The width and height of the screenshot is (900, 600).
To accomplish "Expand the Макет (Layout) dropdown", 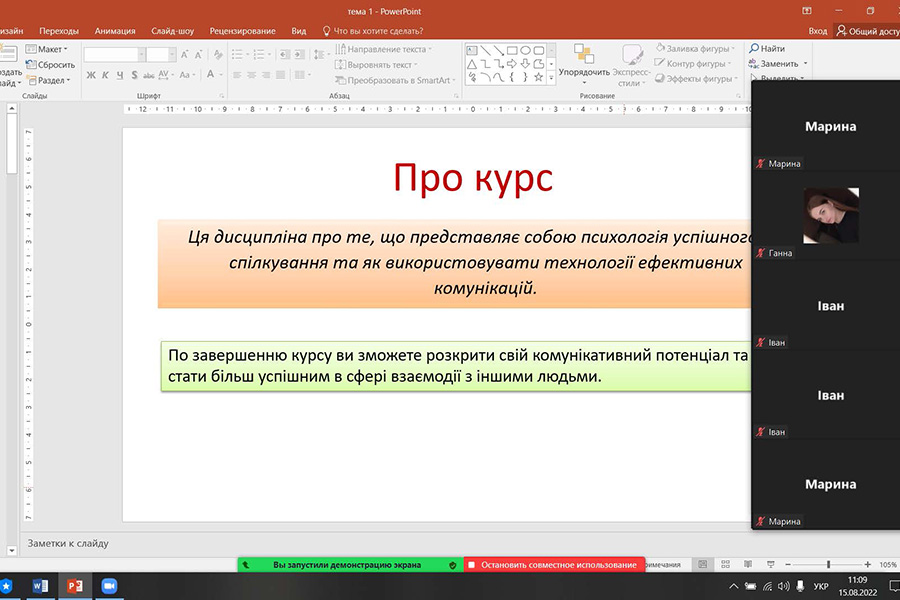I will [x=65, y=49].
